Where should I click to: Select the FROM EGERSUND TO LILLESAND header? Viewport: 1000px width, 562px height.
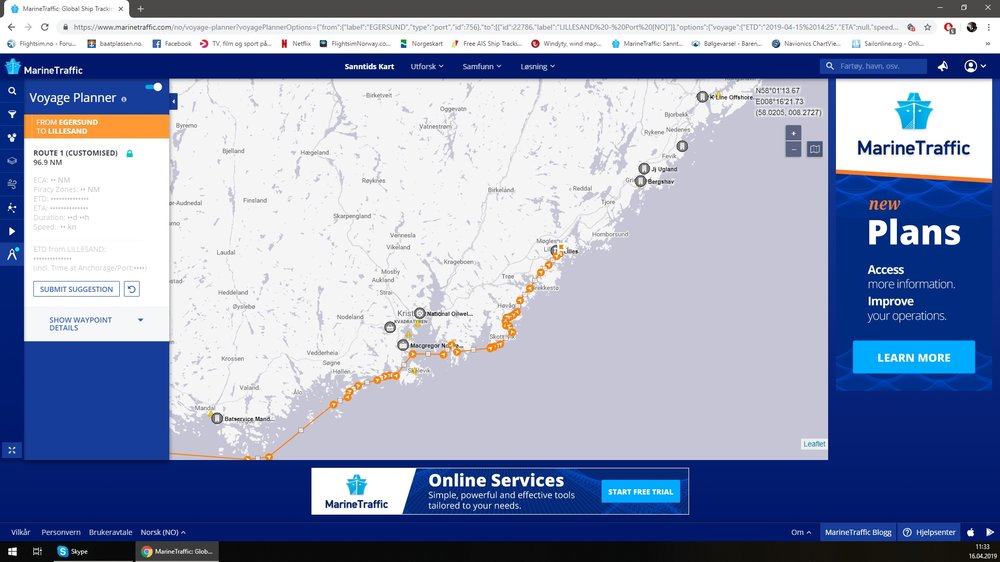click(x=96, y=126)
